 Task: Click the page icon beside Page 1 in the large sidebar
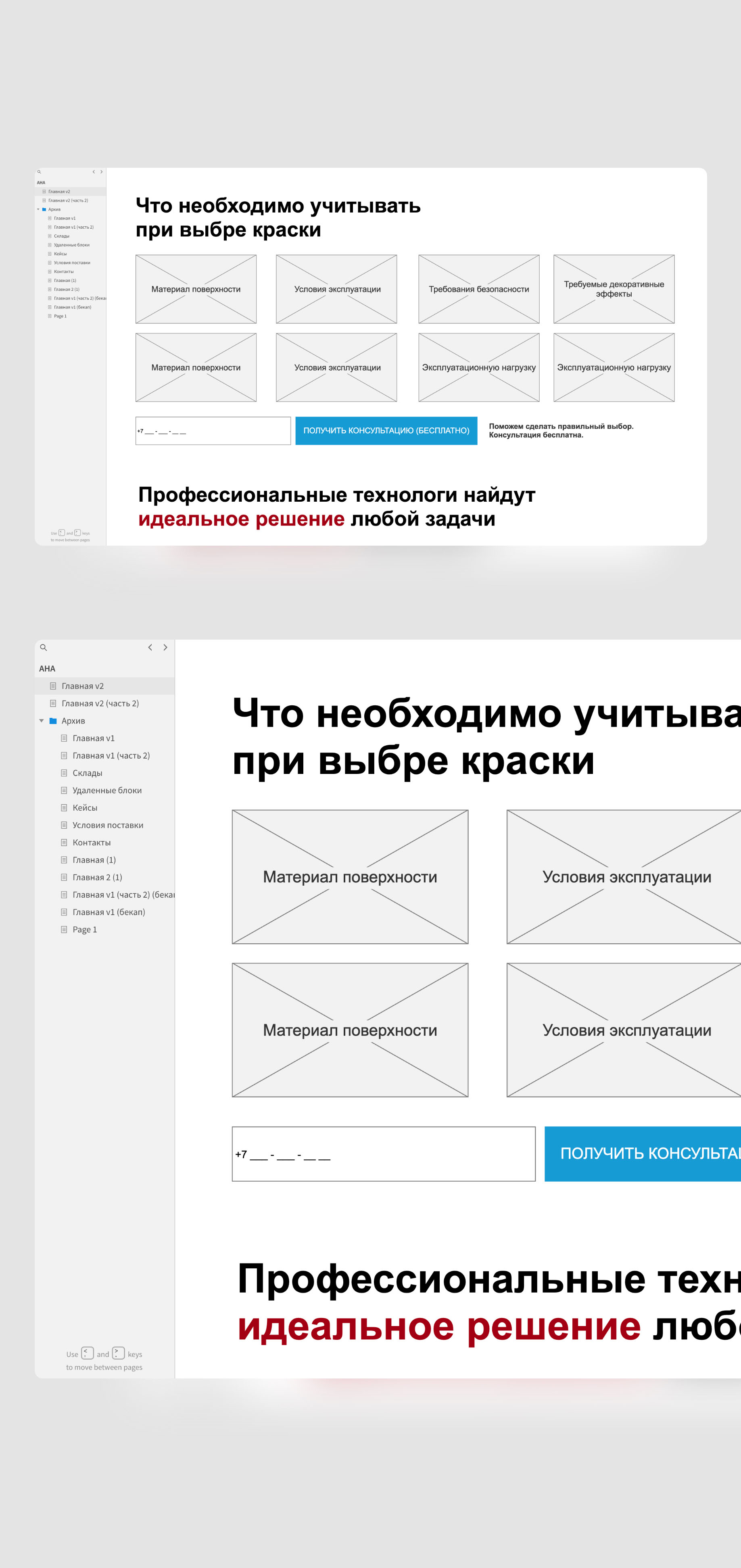coord(64,930)
